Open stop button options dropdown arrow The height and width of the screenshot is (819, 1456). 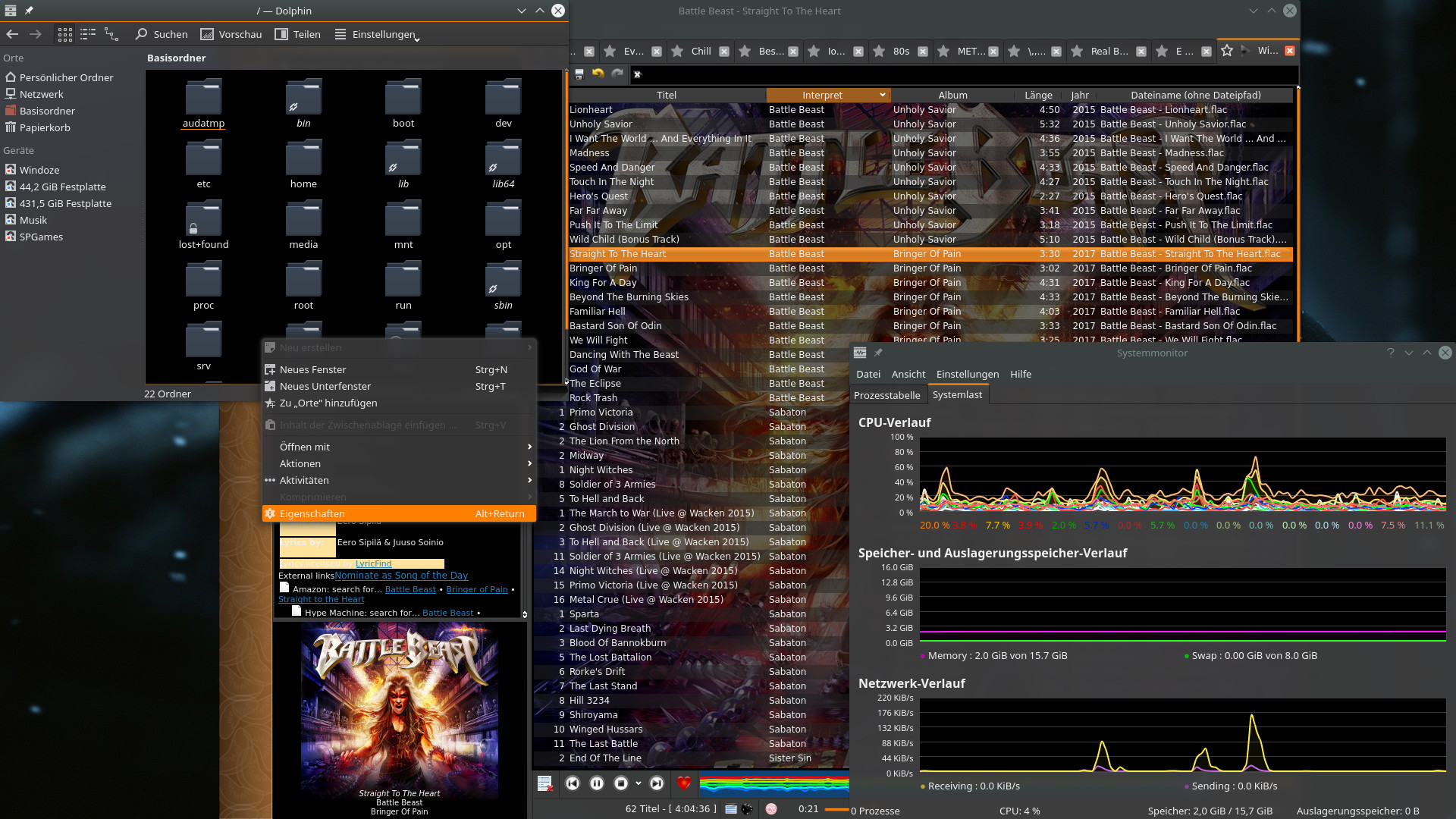point(639,783)
